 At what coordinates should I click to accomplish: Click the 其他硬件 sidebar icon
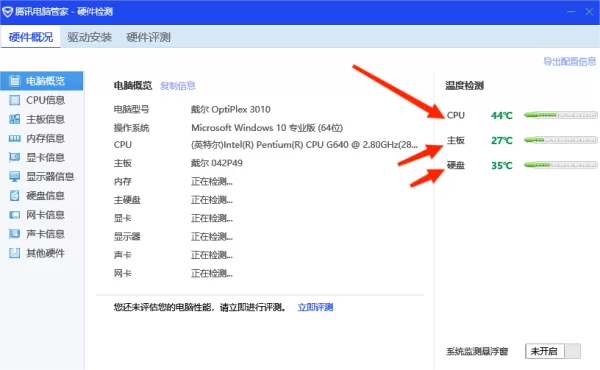pos(15,253)
